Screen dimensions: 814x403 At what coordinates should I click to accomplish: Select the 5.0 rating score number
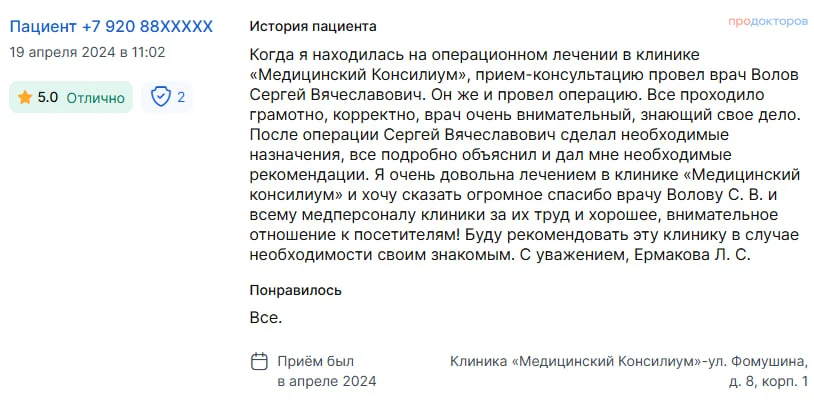tap(47, 98)
